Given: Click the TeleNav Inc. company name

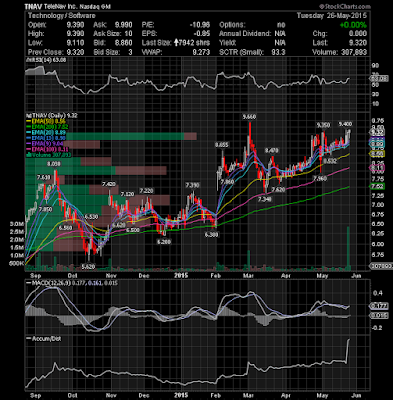Looking at the screenshot, I should tap(61, 7).
